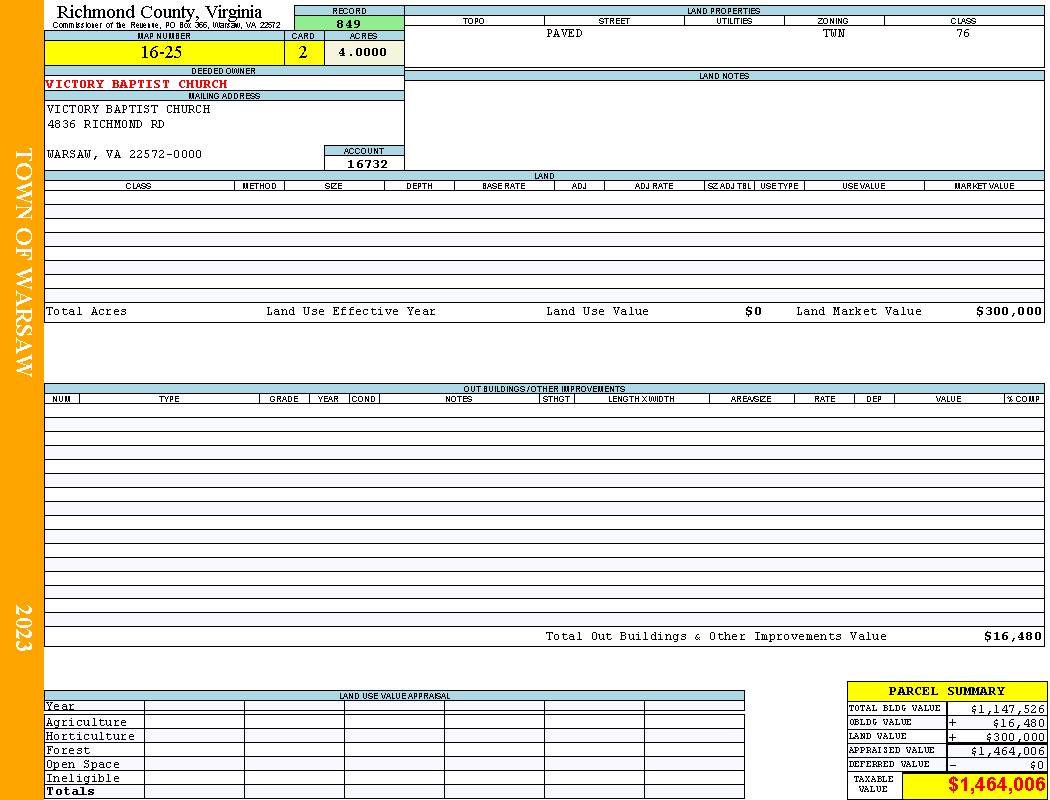
Task: Click the acres value 4.0000
Action: click(363, 52)
